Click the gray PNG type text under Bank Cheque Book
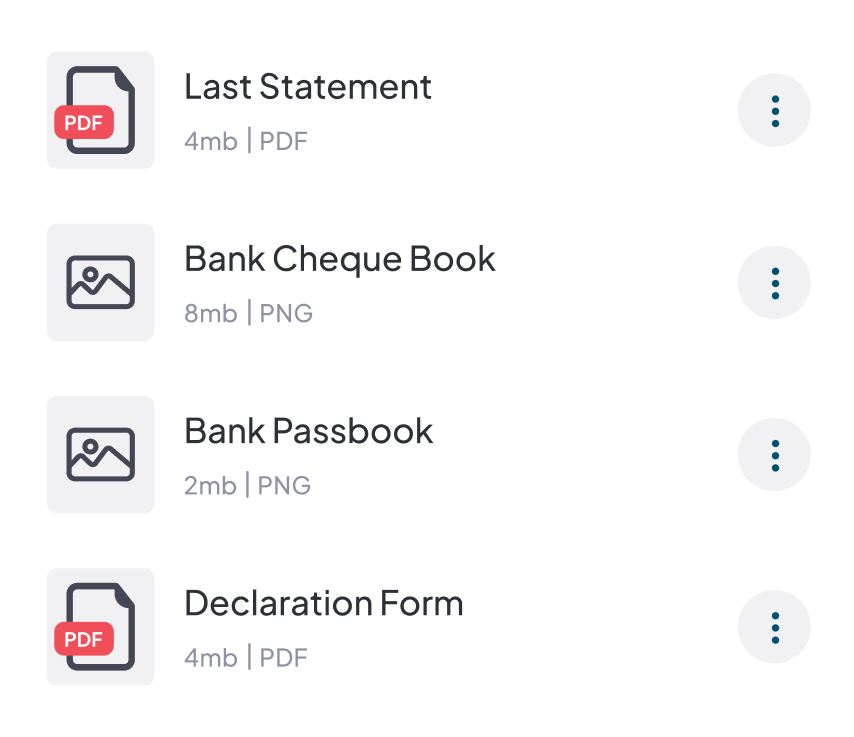Image resolution: width=854 pixels, height=737 pixels. 286,313
